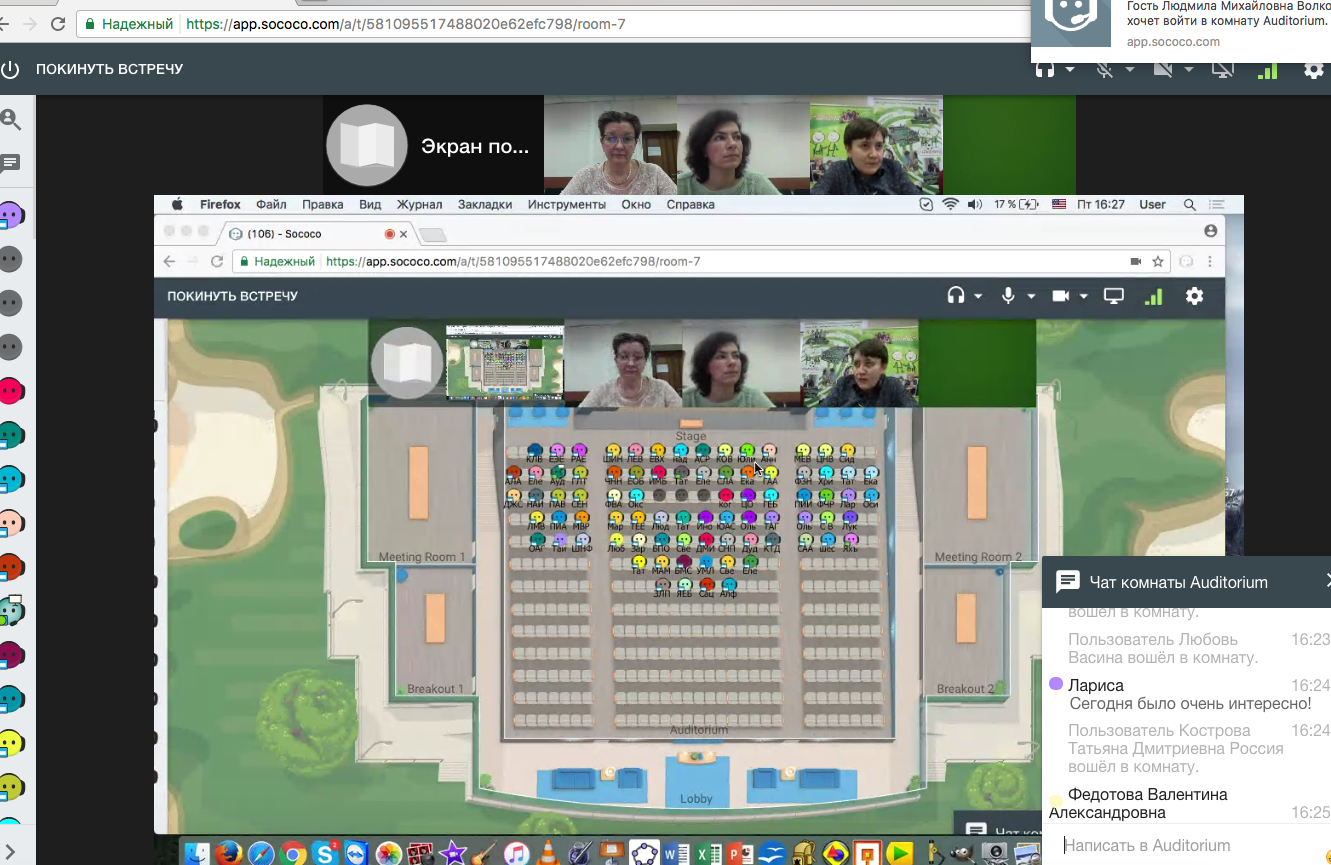Expand the microphone options dropdown arrow
The height and width of the screenshot is (865, 1331).
tap(1130, 70)
